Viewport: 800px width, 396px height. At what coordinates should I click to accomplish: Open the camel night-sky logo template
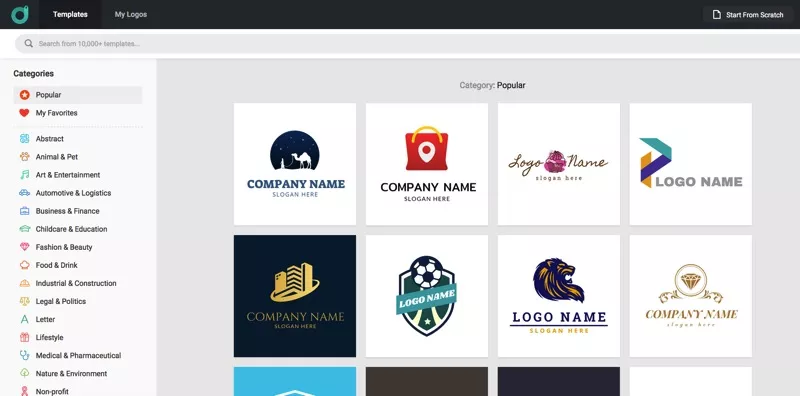point(295,164)
